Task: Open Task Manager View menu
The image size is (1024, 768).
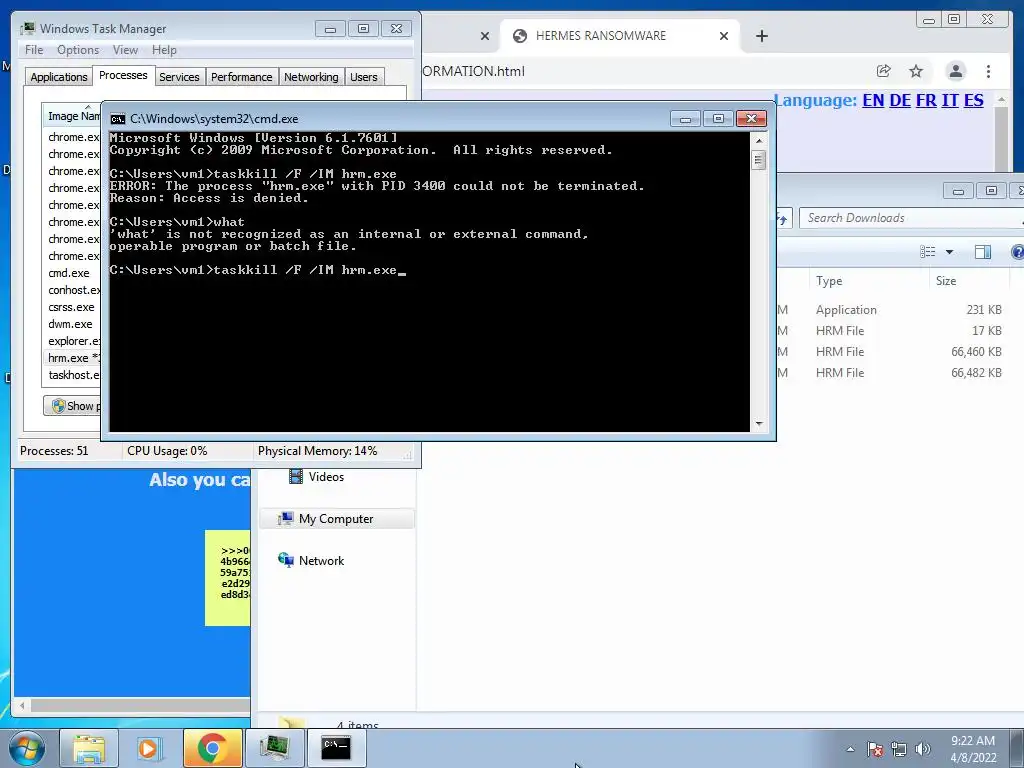Action: click(x=125, y=50)
